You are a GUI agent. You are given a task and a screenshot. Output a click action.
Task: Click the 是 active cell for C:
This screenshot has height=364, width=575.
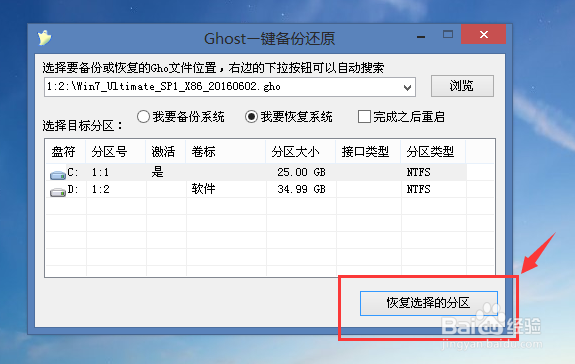coord(158,172)
